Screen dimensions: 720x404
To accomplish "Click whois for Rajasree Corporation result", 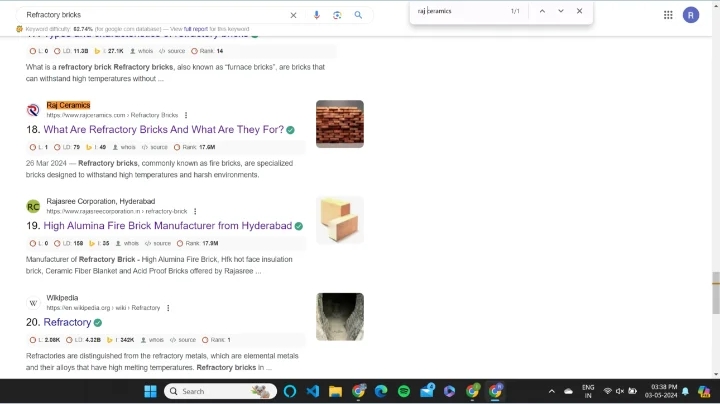I will [127, 243].
